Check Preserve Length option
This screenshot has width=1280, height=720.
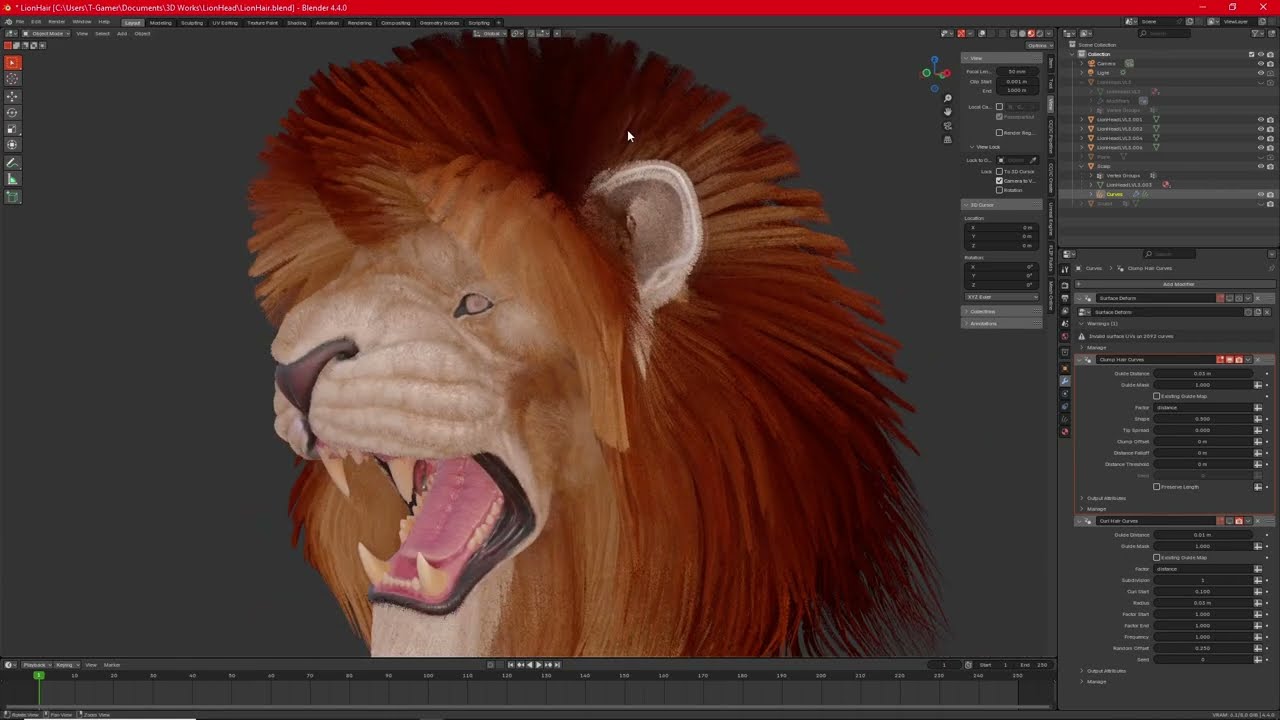1157,487
